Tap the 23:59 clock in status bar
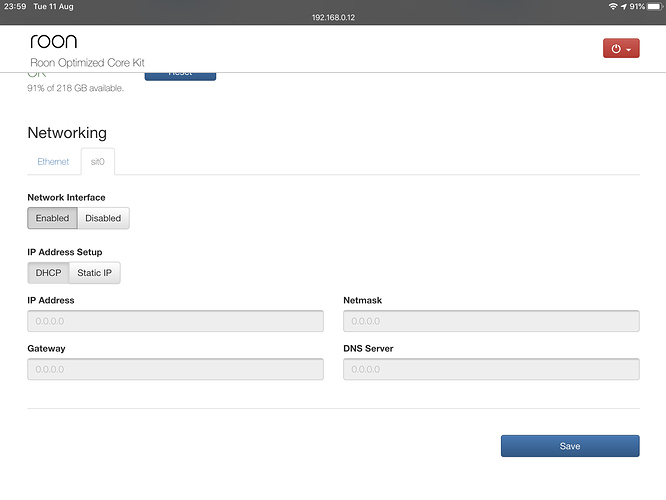The height and width of the screenshot is (500, 666). coord(15,6)
